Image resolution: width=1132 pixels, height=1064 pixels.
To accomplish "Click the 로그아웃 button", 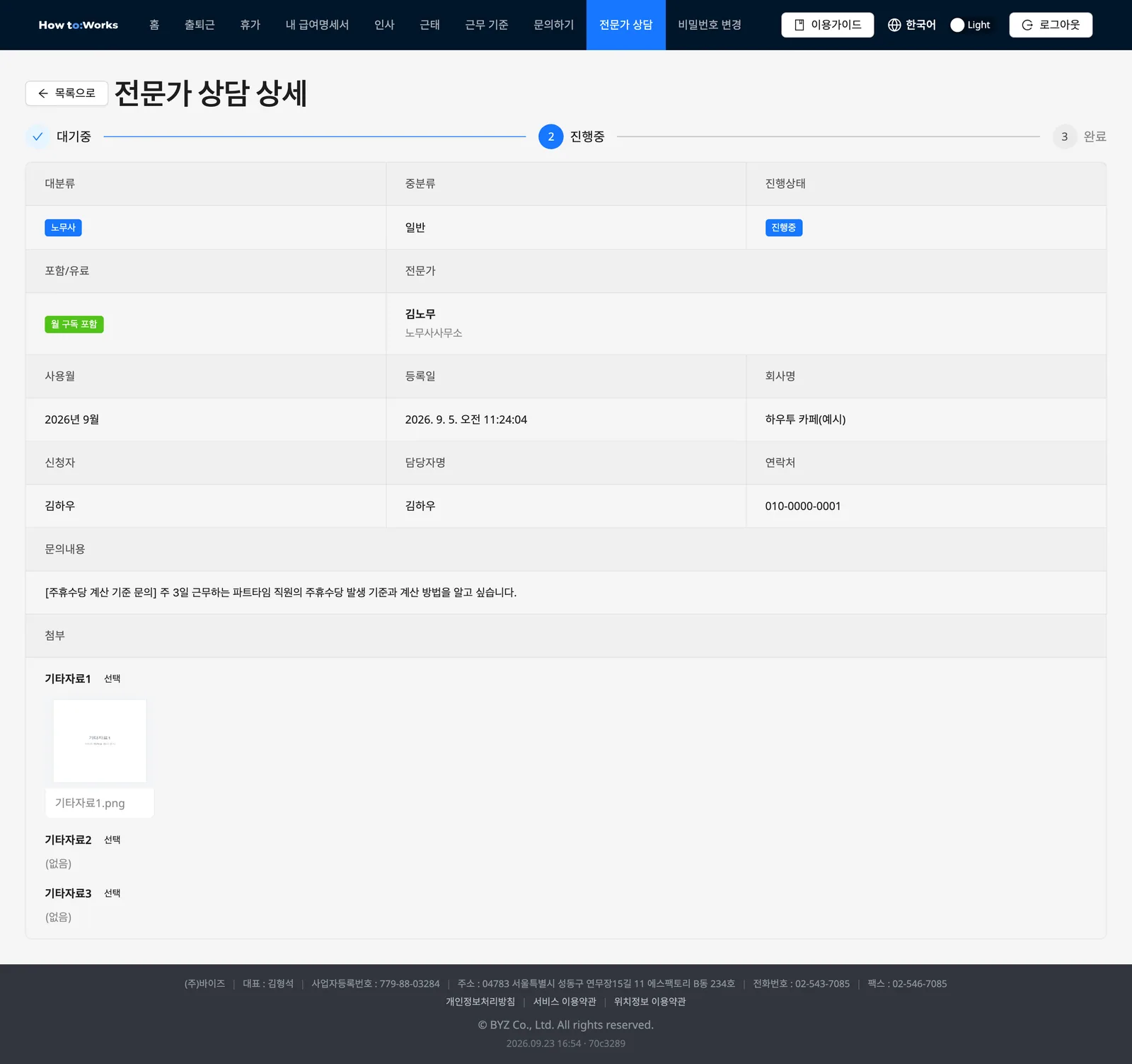I will click(x=1051, y=25).
